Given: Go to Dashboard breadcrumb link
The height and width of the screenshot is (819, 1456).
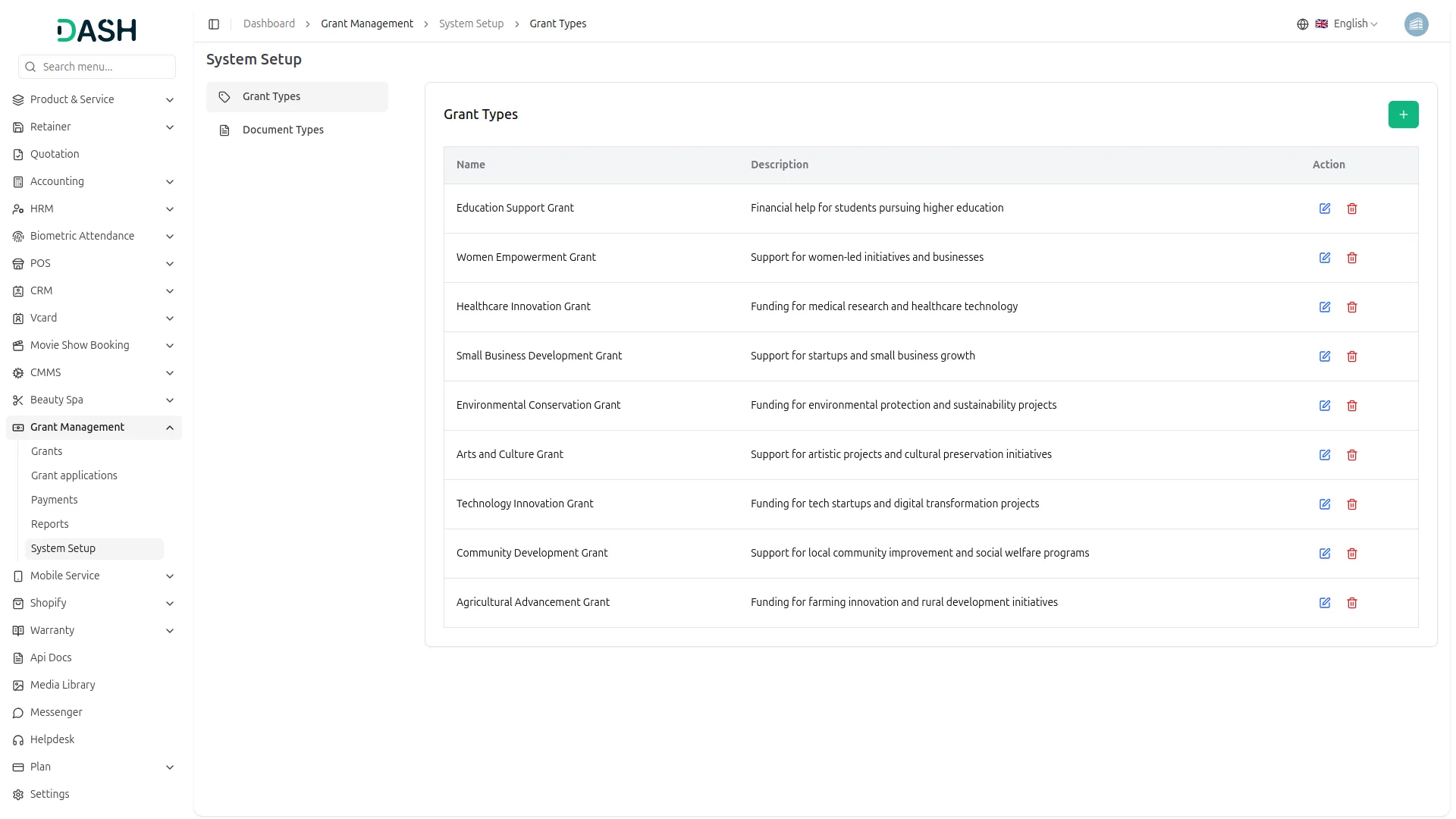Looking at the screenshot, I should coord(268,24).
